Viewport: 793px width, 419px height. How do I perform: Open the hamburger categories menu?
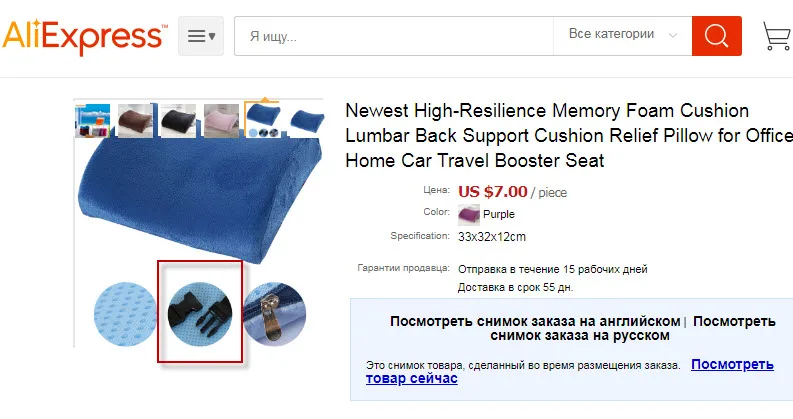point(201,36)
